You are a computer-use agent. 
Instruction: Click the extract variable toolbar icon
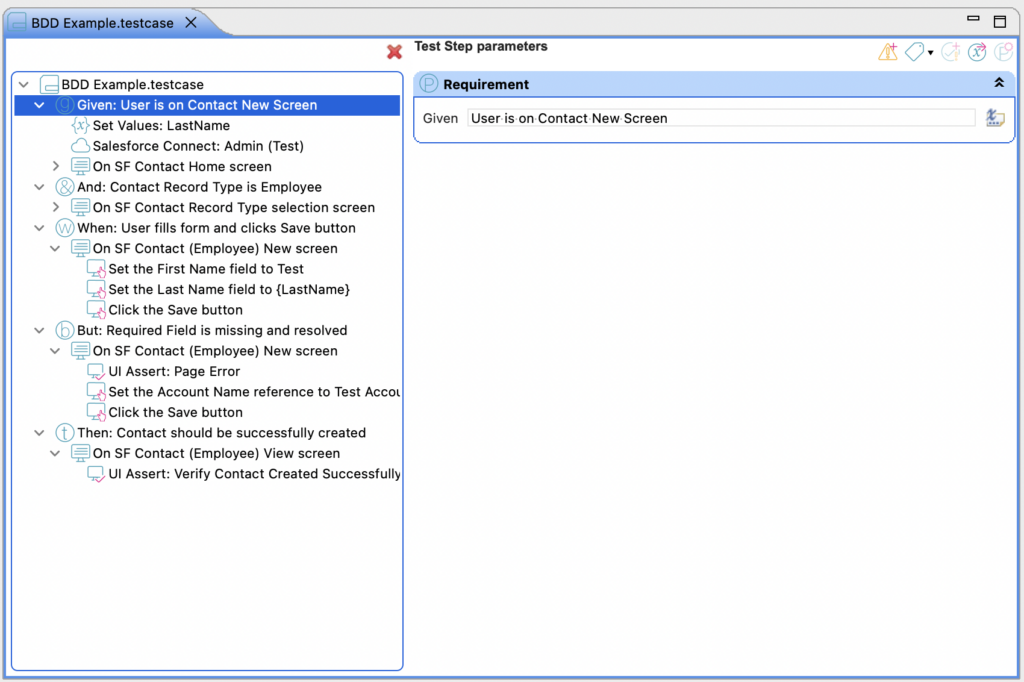click(977, 51)
